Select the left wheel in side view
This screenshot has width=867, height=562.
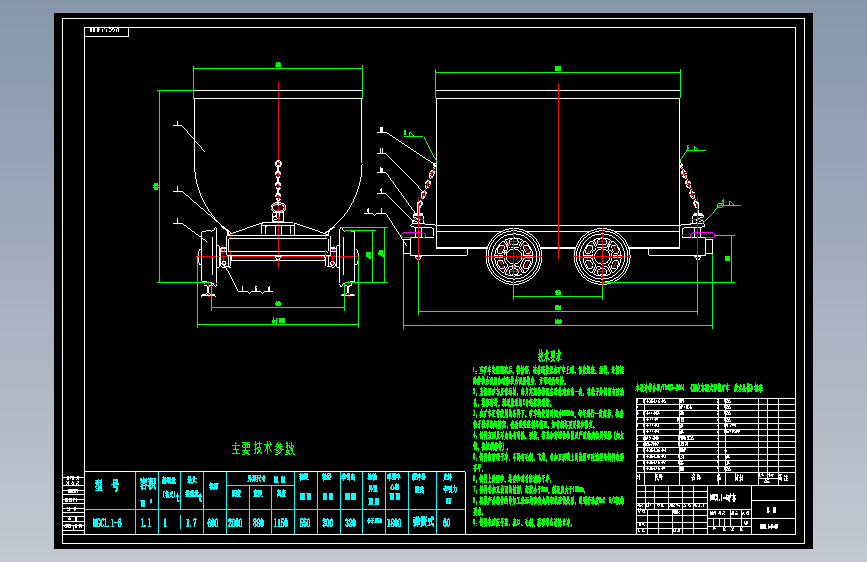[x=514, y=257]
